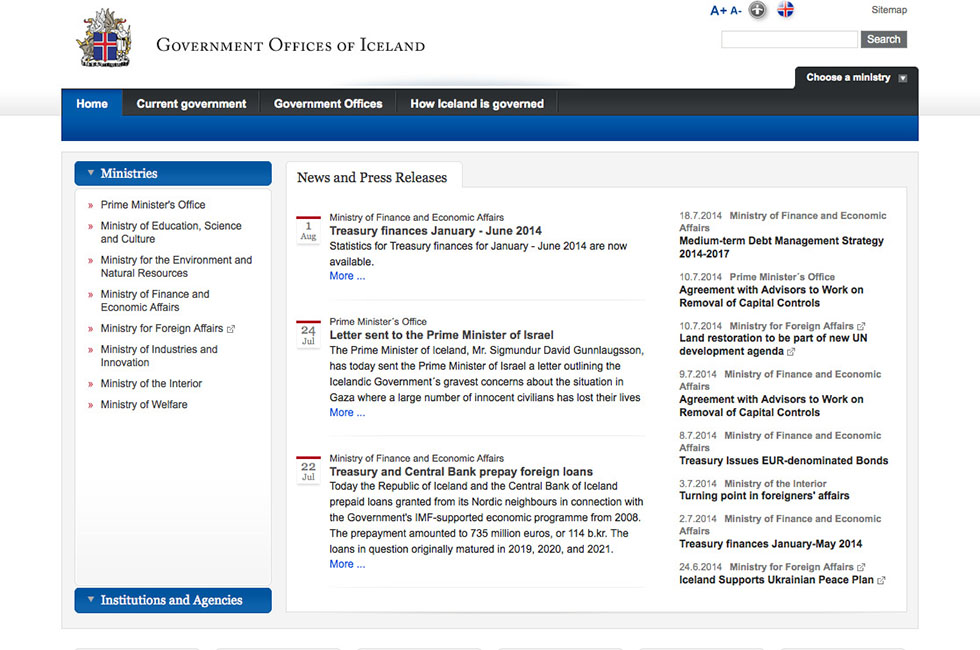This screenshot has height=650, width=980.
Task: Open Iceland Supports Ukrainian Peace Plan
Action: pos(776,580)
